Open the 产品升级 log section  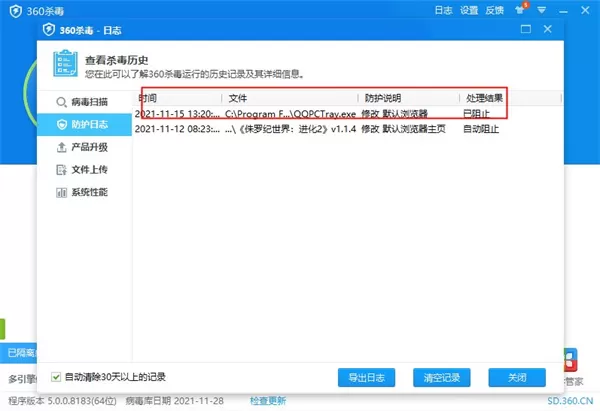[85, 147]
